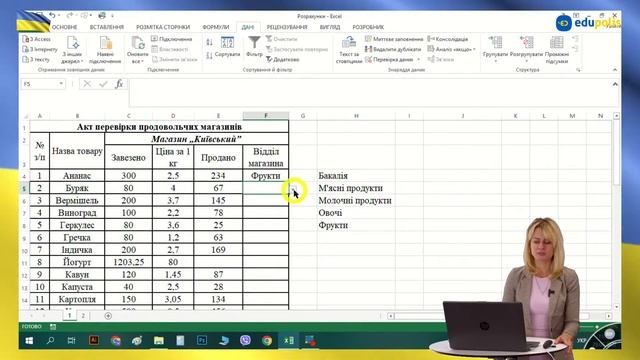Expand Перевірка даних dropdown arrow

click(x=418, y=60)
